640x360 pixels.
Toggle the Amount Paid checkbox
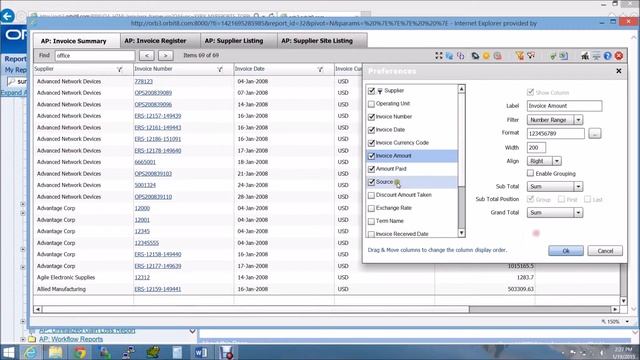(x=371, y=169)
